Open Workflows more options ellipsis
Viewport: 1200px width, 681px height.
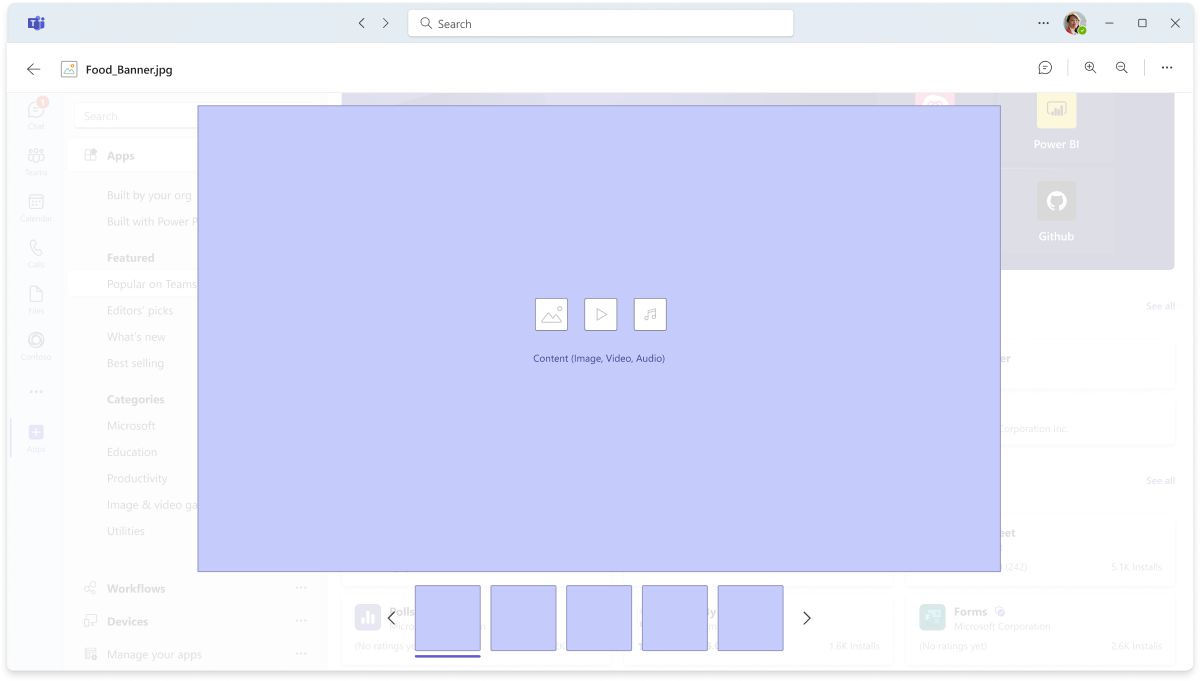[x=301, y=589]
